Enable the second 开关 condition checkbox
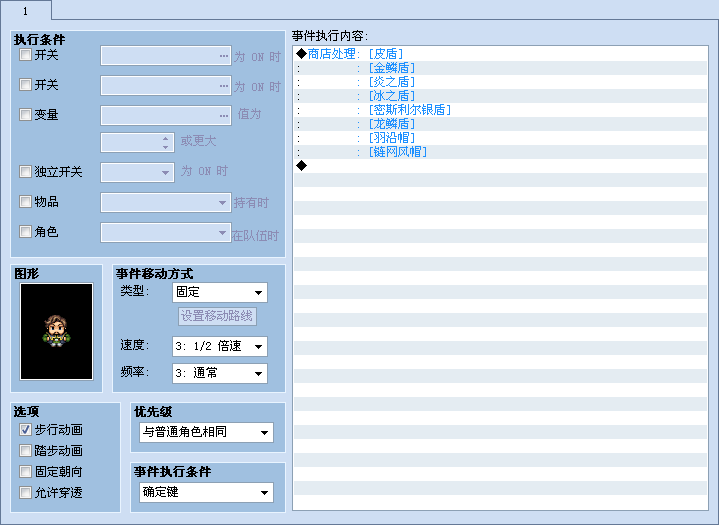Screen dimensions: 719x525 (25, 84)
